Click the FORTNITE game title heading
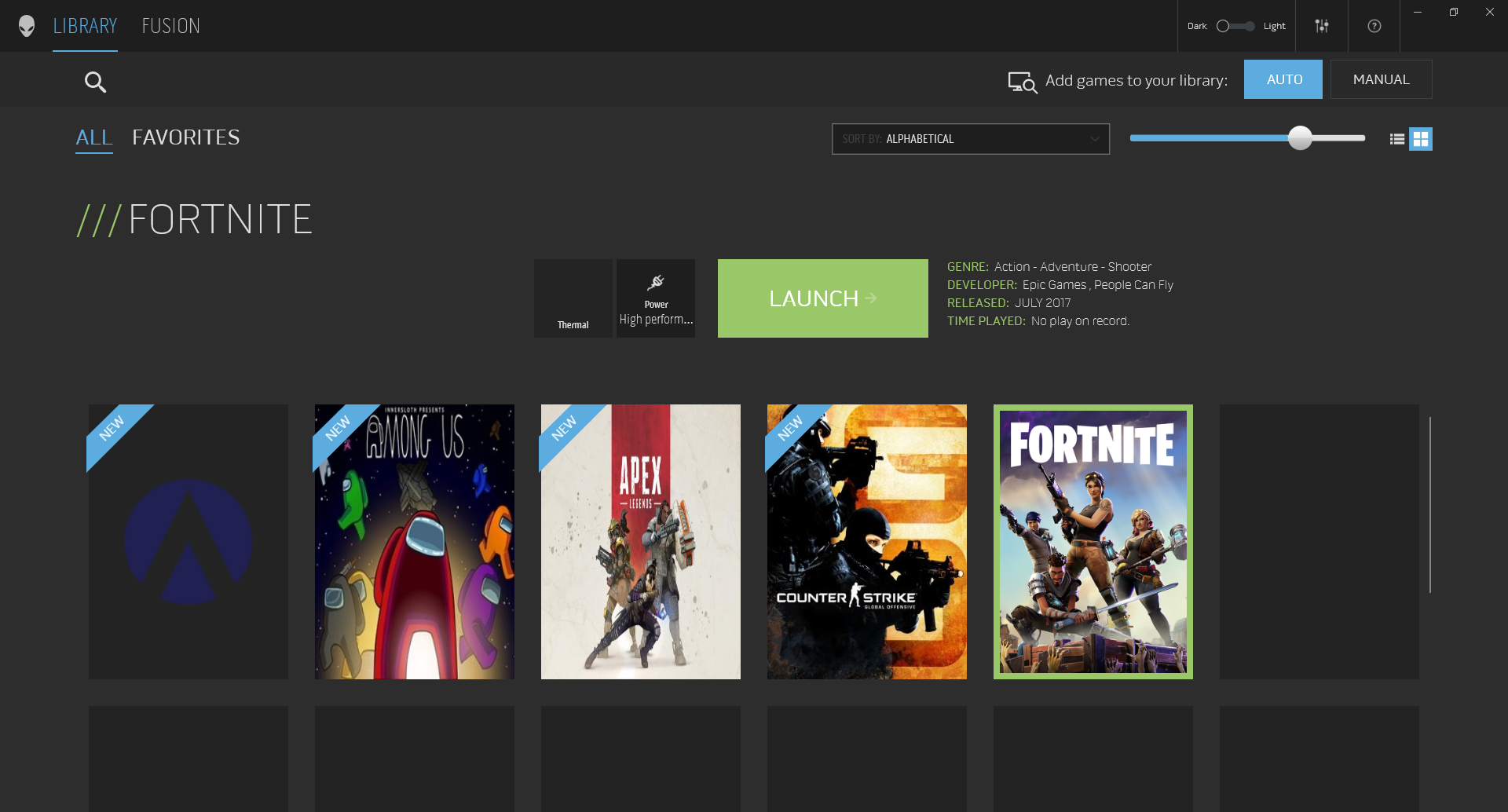This screenshot has width=1508, height=812. (220, 219)
